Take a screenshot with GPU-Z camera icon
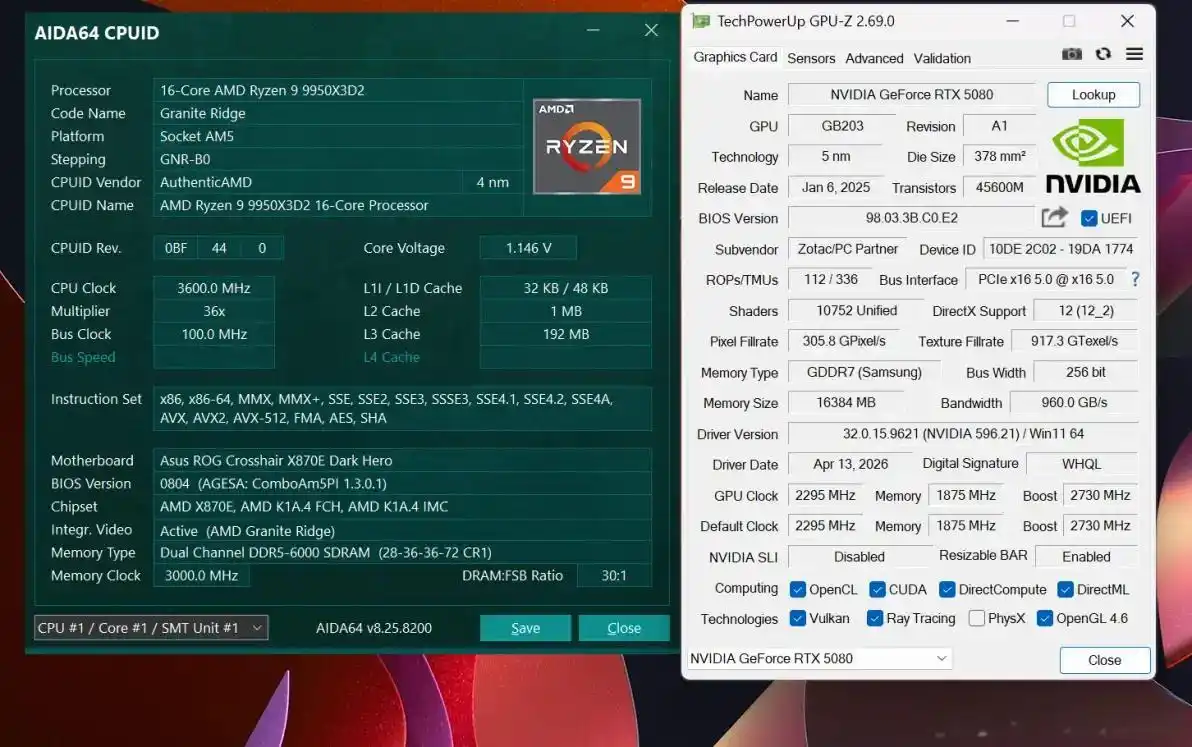Viewport: 1192px width, 747px height. tap(1071, 54)
